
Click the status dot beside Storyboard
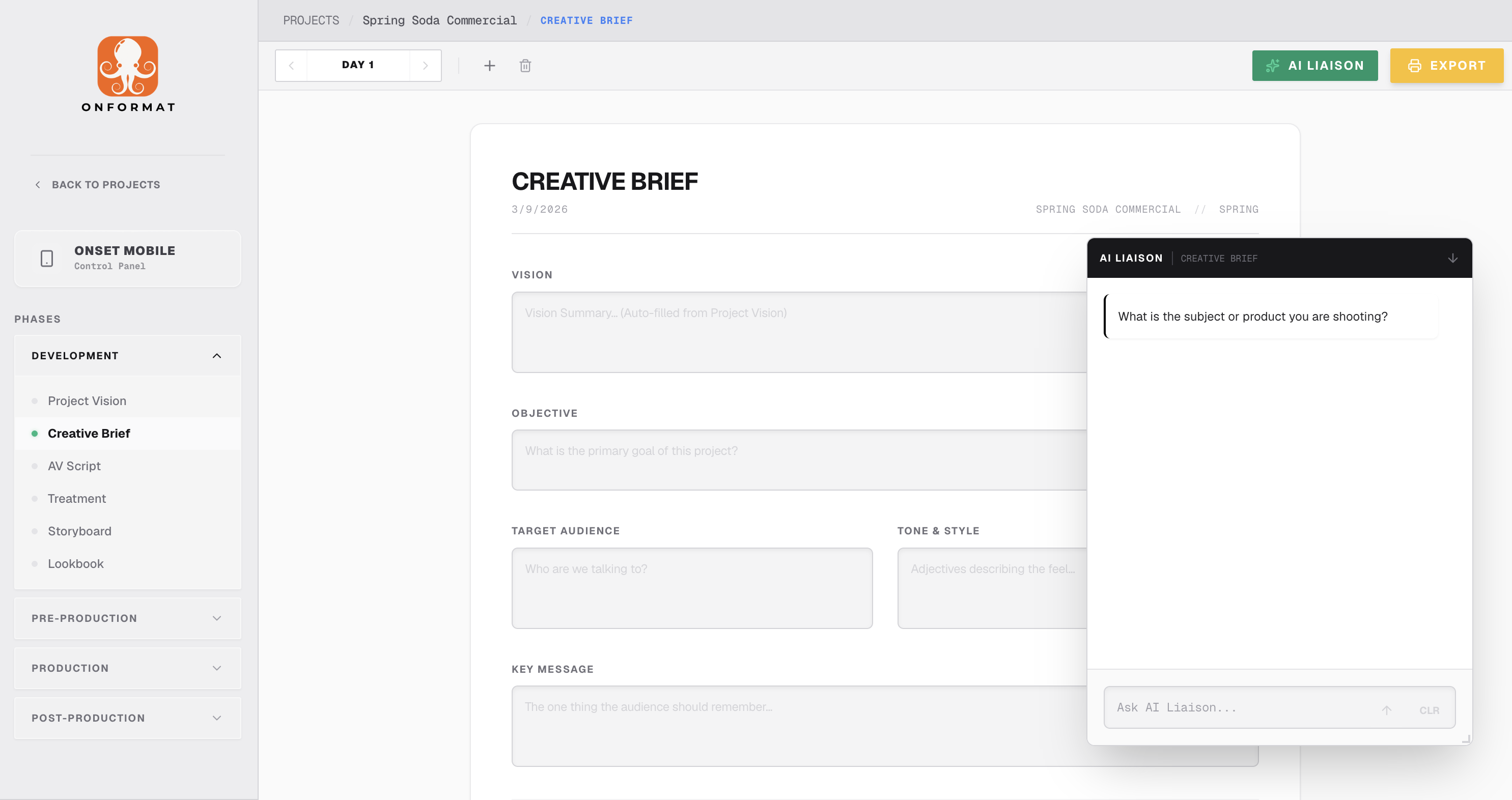coord(36,531)
